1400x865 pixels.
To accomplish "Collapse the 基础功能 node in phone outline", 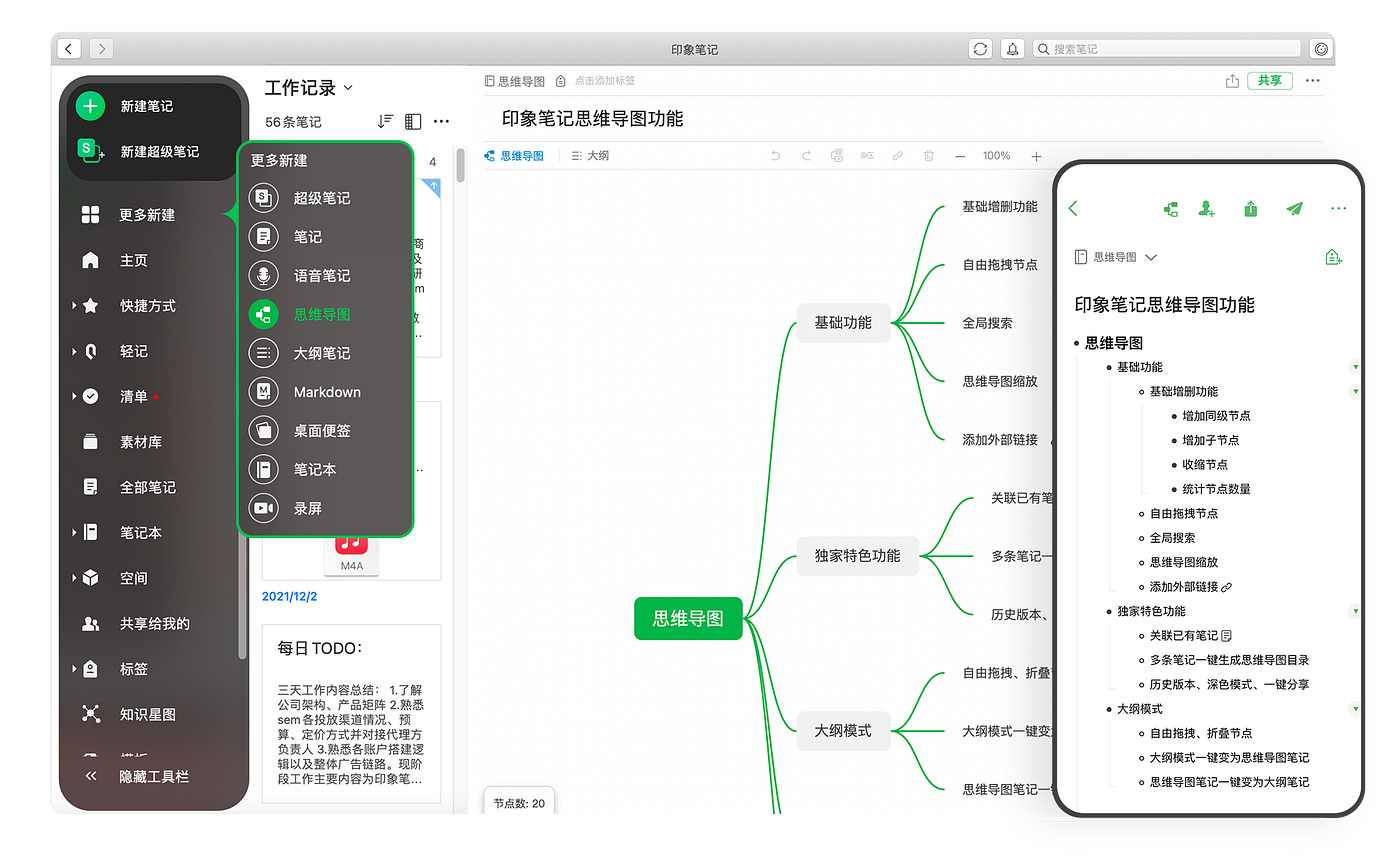I will click(x=1355, y=367).
